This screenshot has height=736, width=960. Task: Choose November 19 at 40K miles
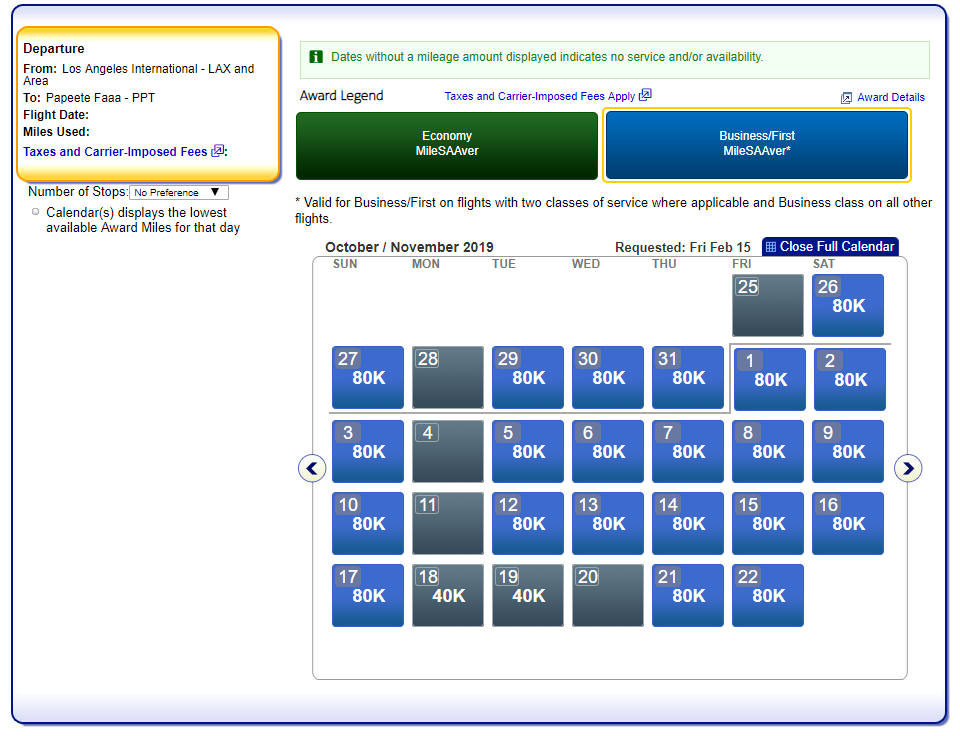pos(528,595)
